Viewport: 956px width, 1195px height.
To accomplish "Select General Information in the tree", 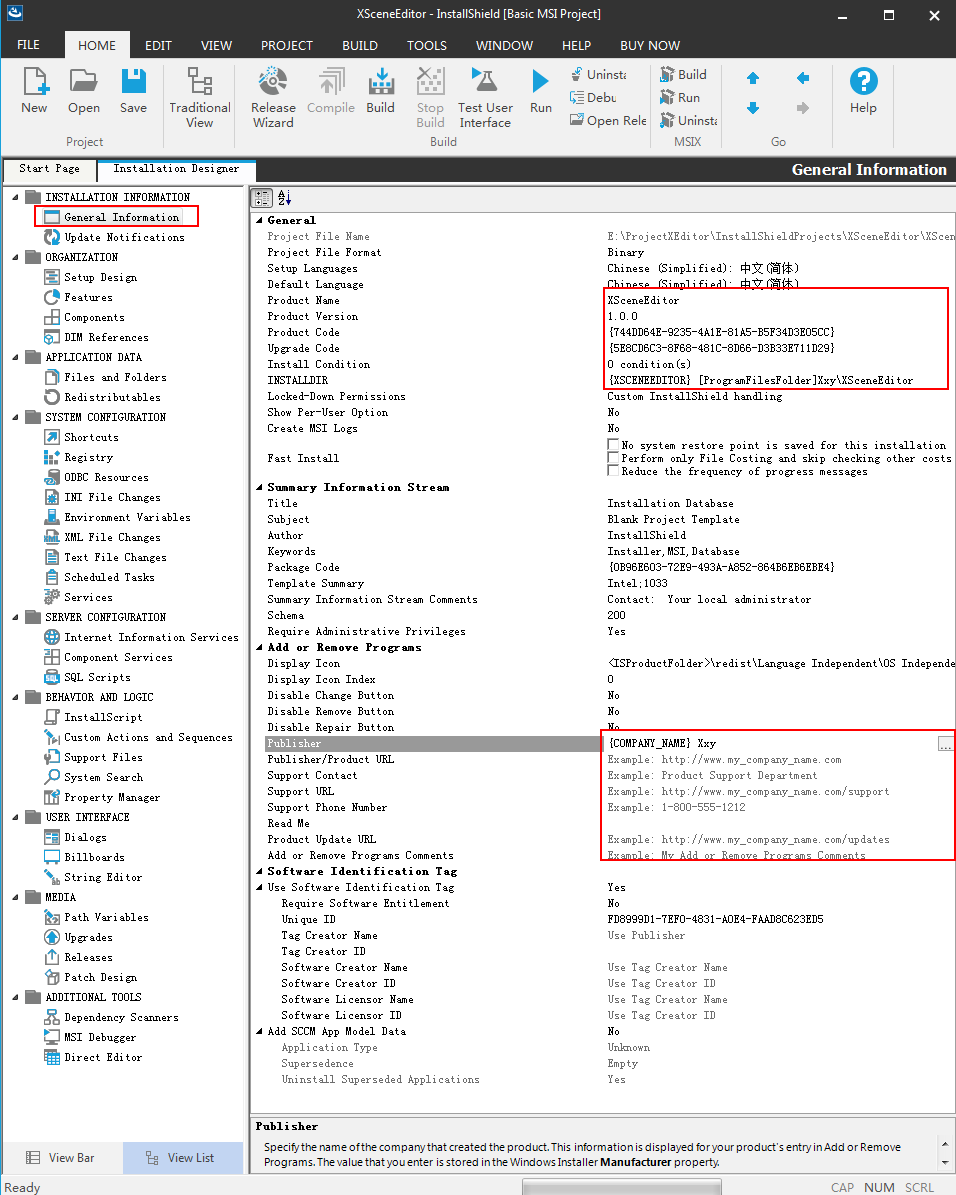I will 122,217.
